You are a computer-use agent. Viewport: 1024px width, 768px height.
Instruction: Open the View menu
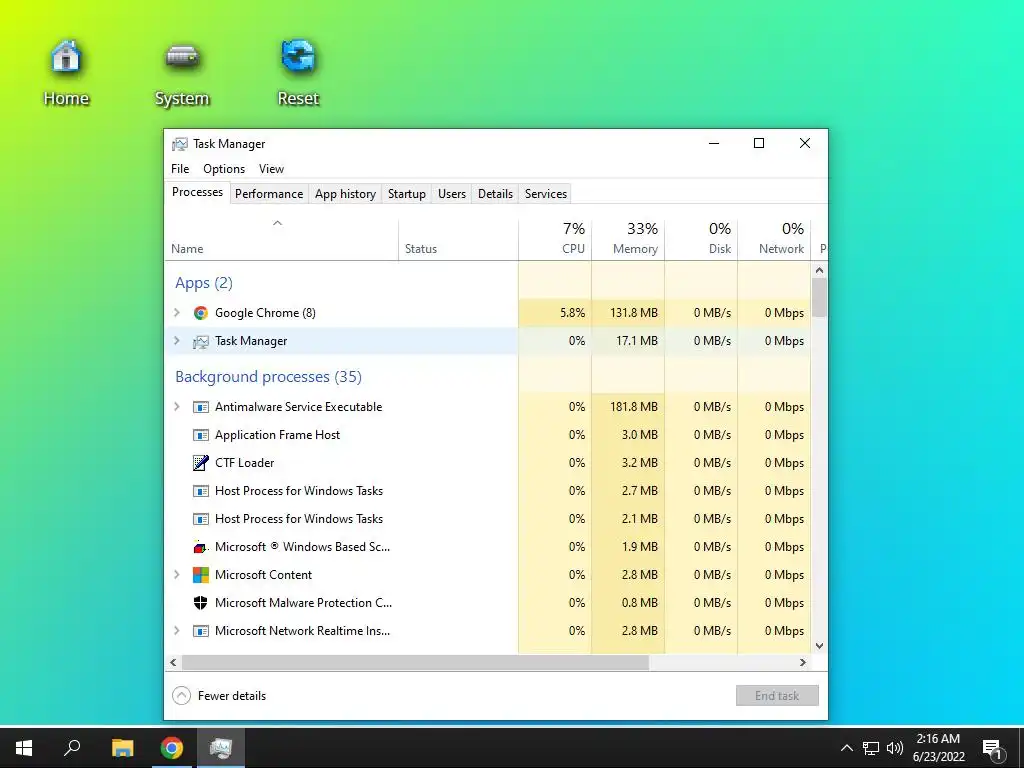point(271,169)
